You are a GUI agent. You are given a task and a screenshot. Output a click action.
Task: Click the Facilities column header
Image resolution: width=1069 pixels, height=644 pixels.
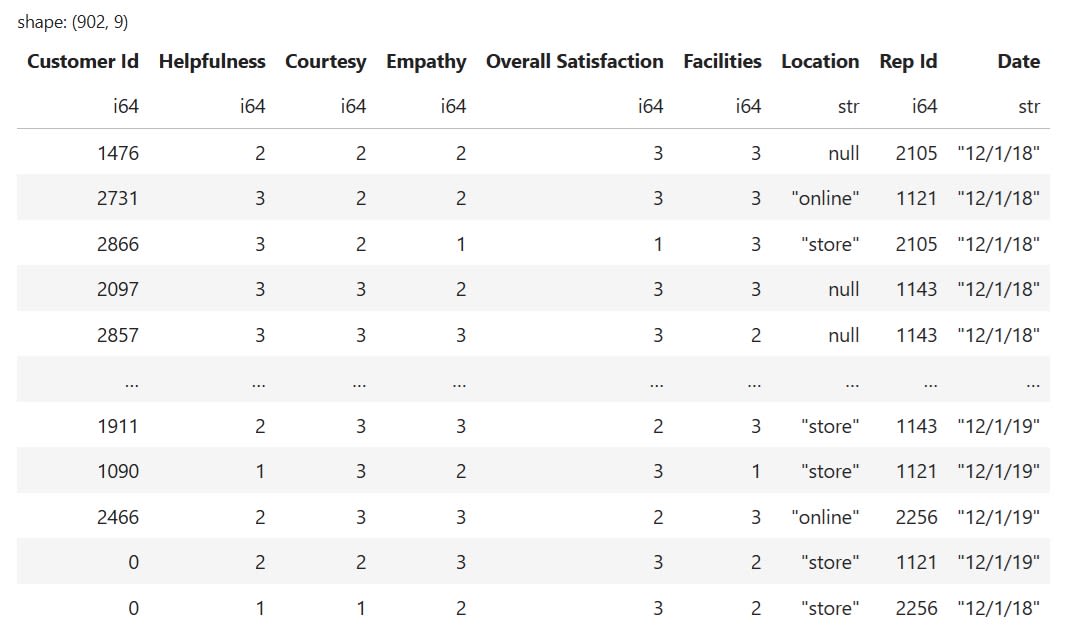(722, 61)
